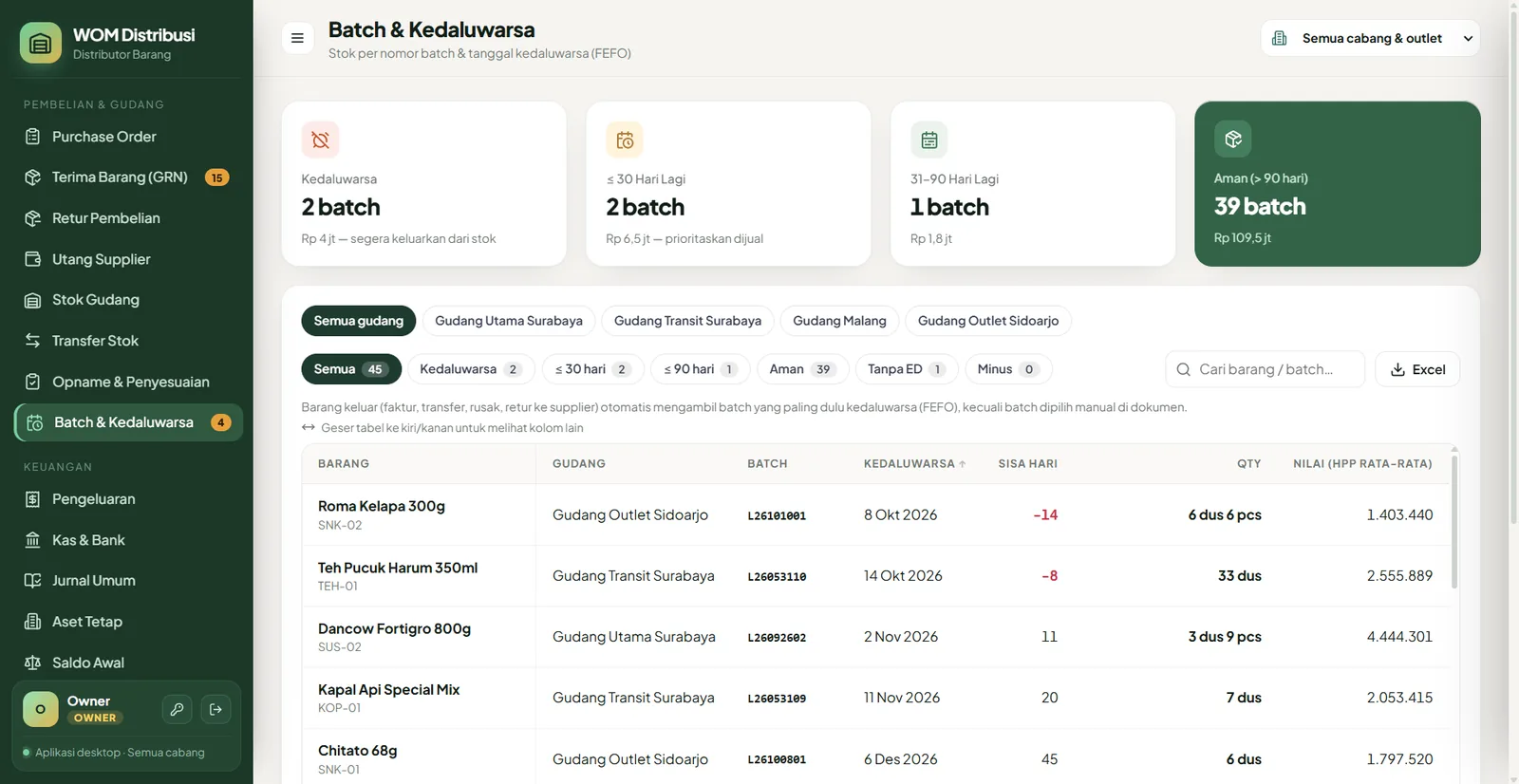Click the table vertical scrollbar
The width and height of the screenshot is (1519, 784).
pos(1454,522)
